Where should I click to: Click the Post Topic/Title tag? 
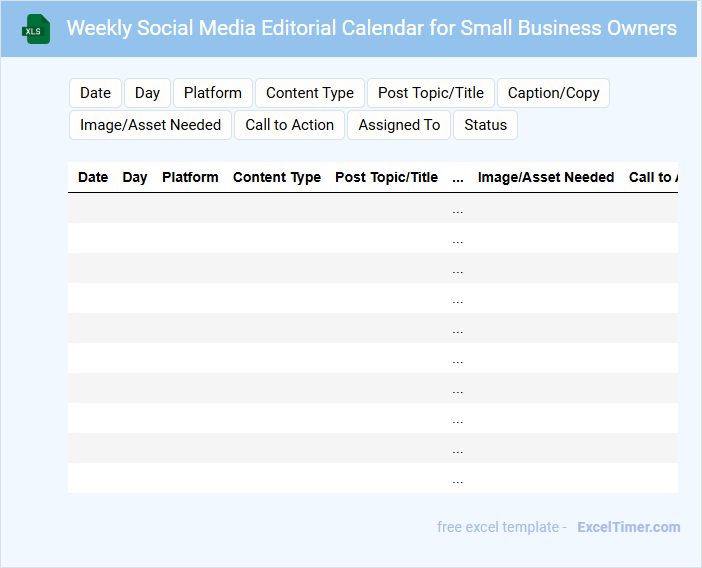pos(431,93)
